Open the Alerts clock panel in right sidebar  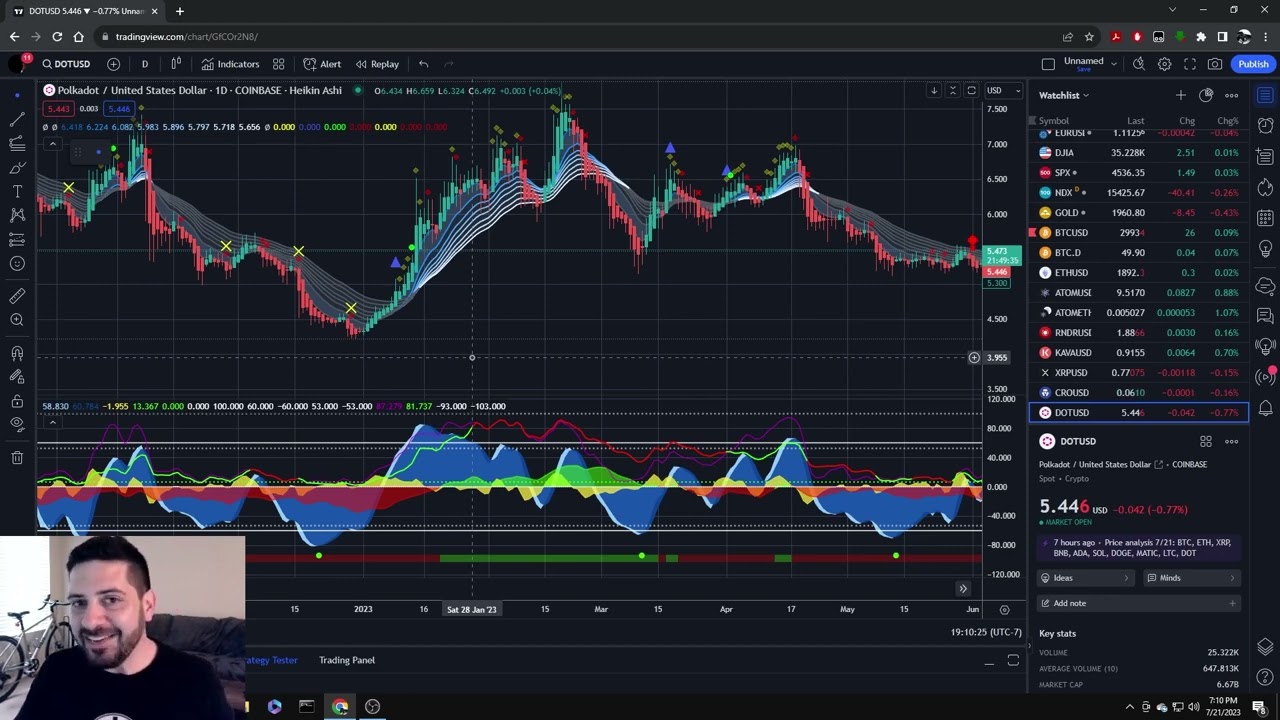coord(1265,126)
